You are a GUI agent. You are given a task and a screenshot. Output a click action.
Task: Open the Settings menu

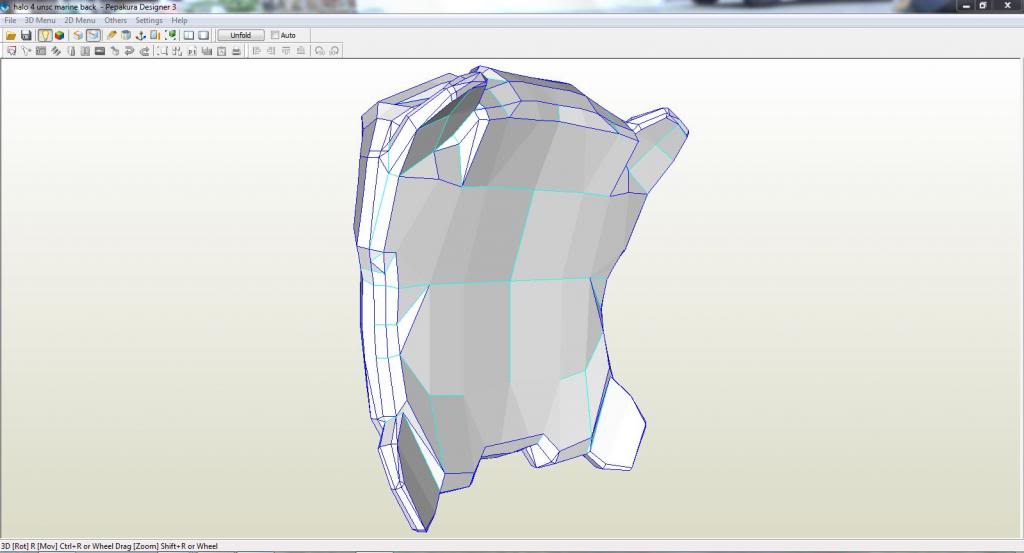(x=149, y=20)
